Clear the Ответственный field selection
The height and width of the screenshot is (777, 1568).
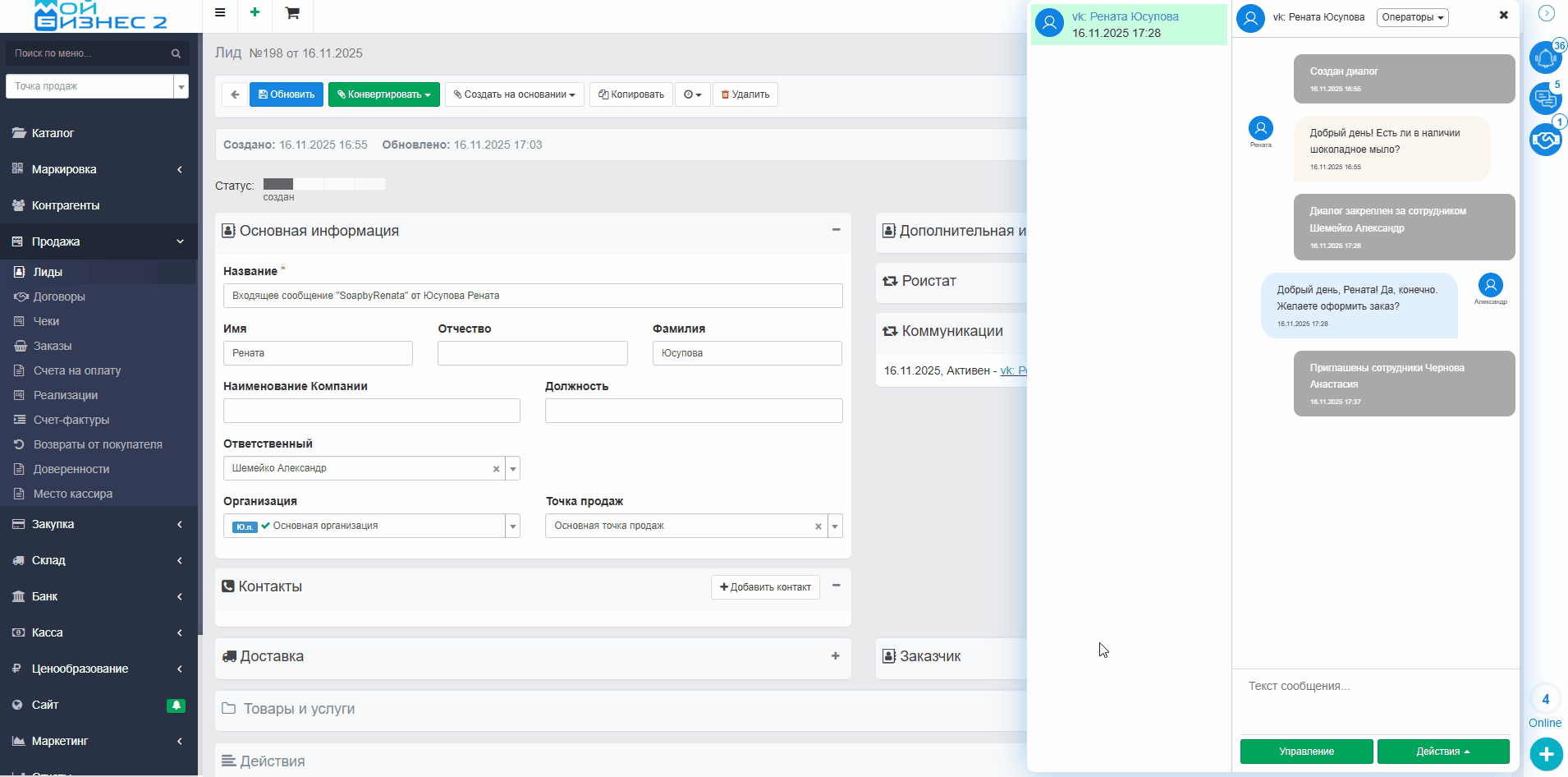pos(496,469)
